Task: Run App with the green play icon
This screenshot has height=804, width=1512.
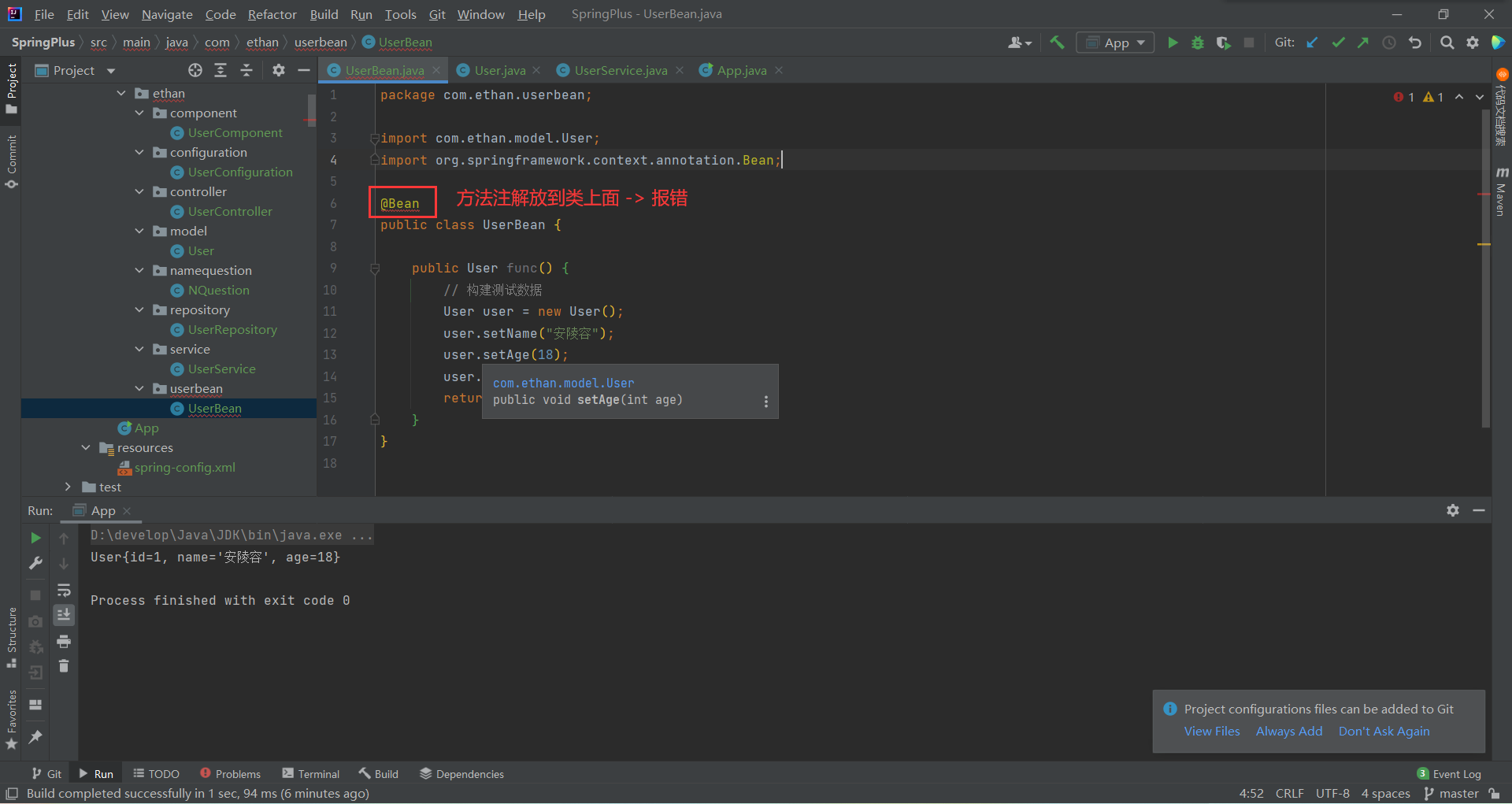Action: pyautogui.click(x=1173, y=43)
